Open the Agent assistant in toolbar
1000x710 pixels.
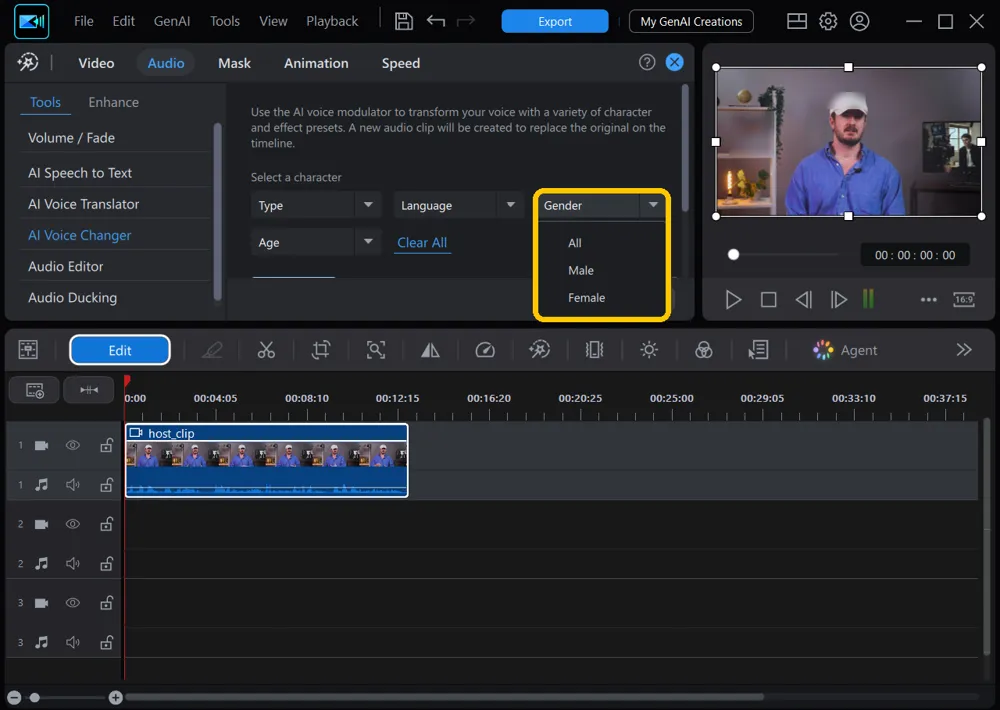844,350
